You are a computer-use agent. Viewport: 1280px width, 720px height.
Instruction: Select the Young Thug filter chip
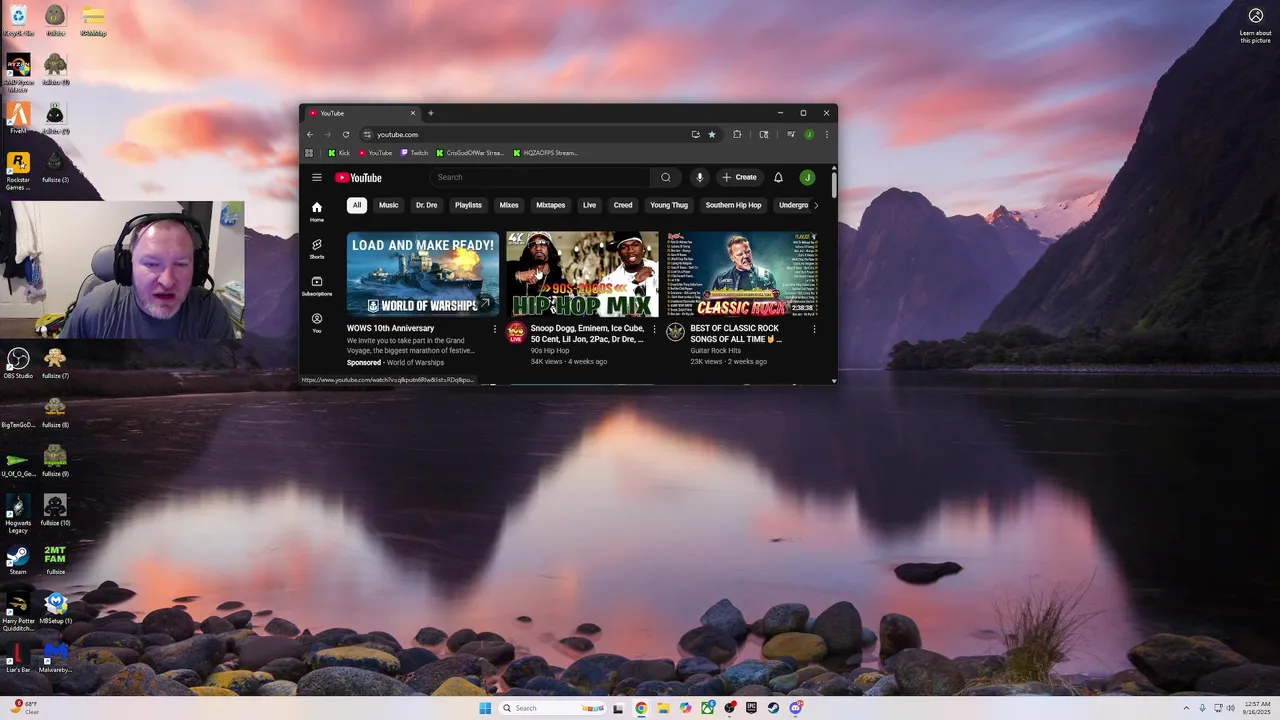[669, 205]
